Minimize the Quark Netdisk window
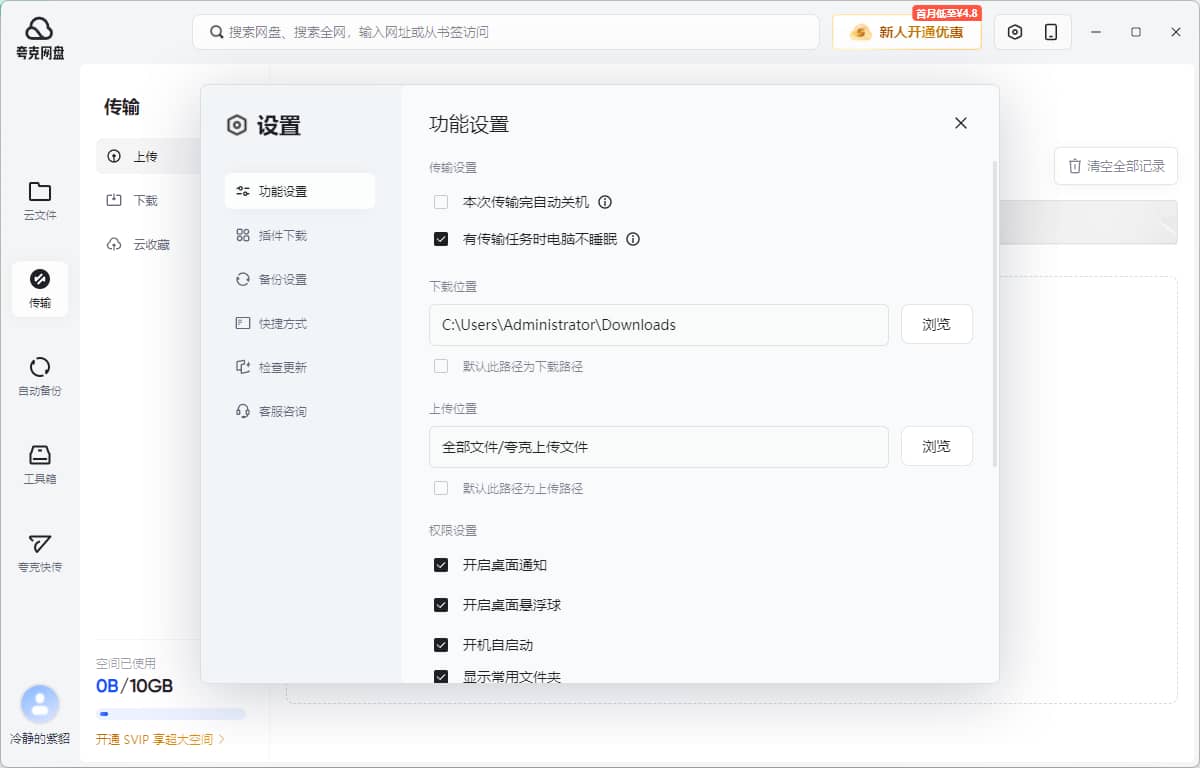The width and height of the screenshot is (1200, 768). (x=1096, y=32)
